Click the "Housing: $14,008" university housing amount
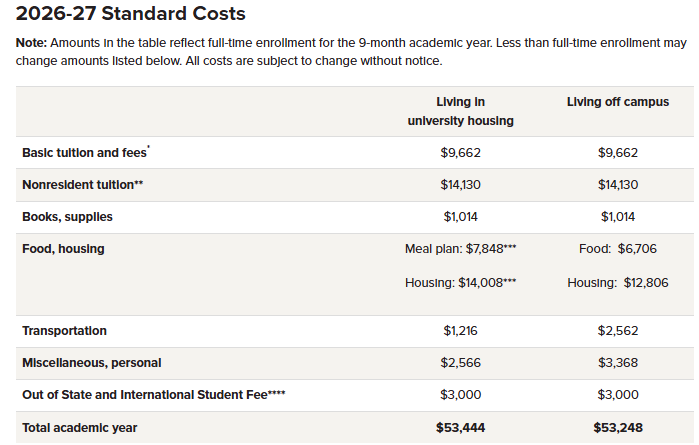This screenshot has height=445, width=699. (460, 283)
